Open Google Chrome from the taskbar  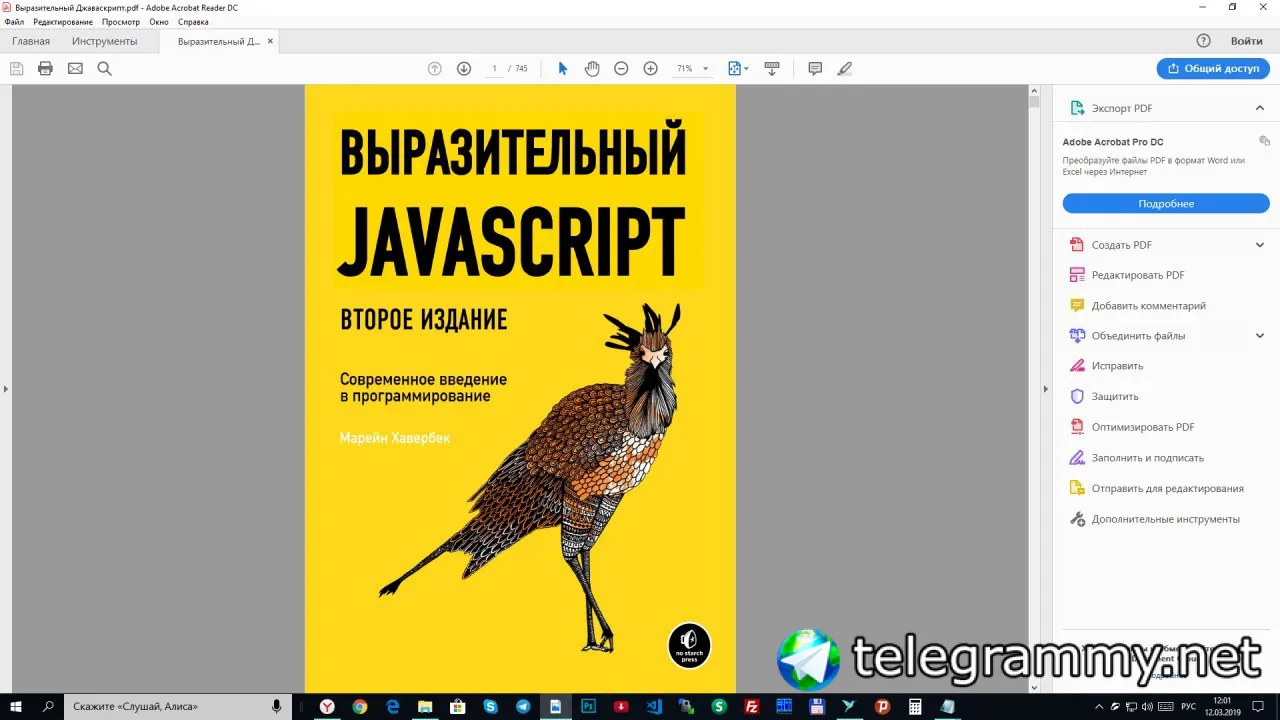click(360, 706)
